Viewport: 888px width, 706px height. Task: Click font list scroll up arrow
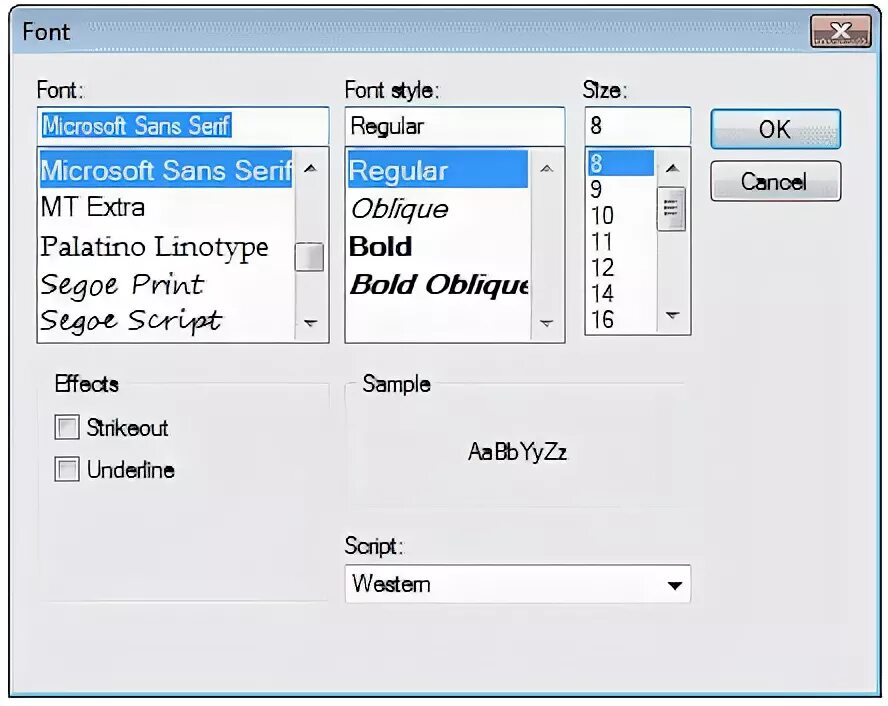pyautogui.click(x=310, y=168)
